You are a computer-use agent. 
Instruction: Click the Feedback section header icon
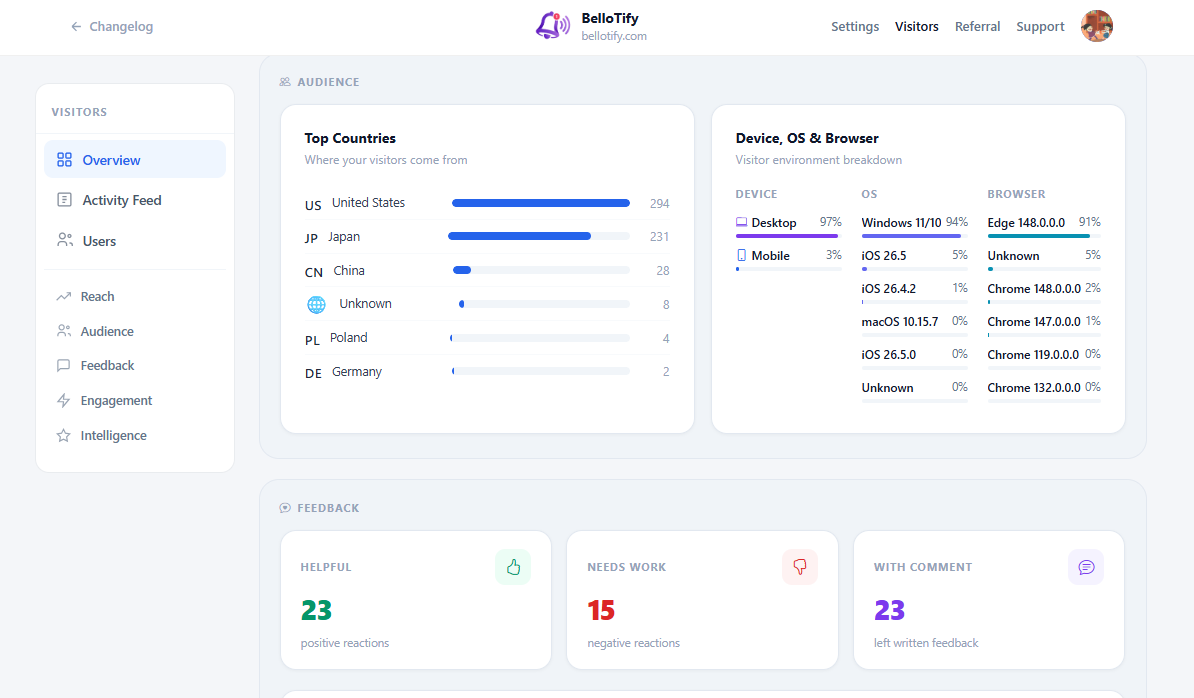tap(285, 508)
